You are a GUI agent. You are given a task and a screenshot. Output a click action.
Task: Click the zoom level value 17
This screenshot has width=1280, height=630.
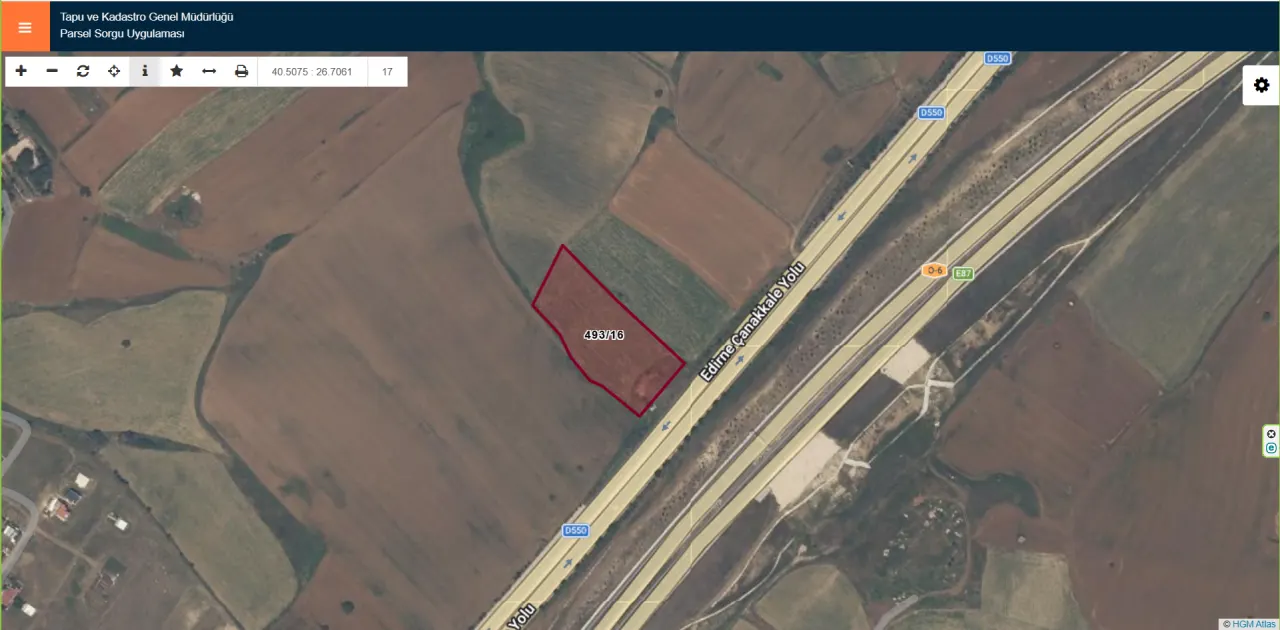tap(387, 72)
